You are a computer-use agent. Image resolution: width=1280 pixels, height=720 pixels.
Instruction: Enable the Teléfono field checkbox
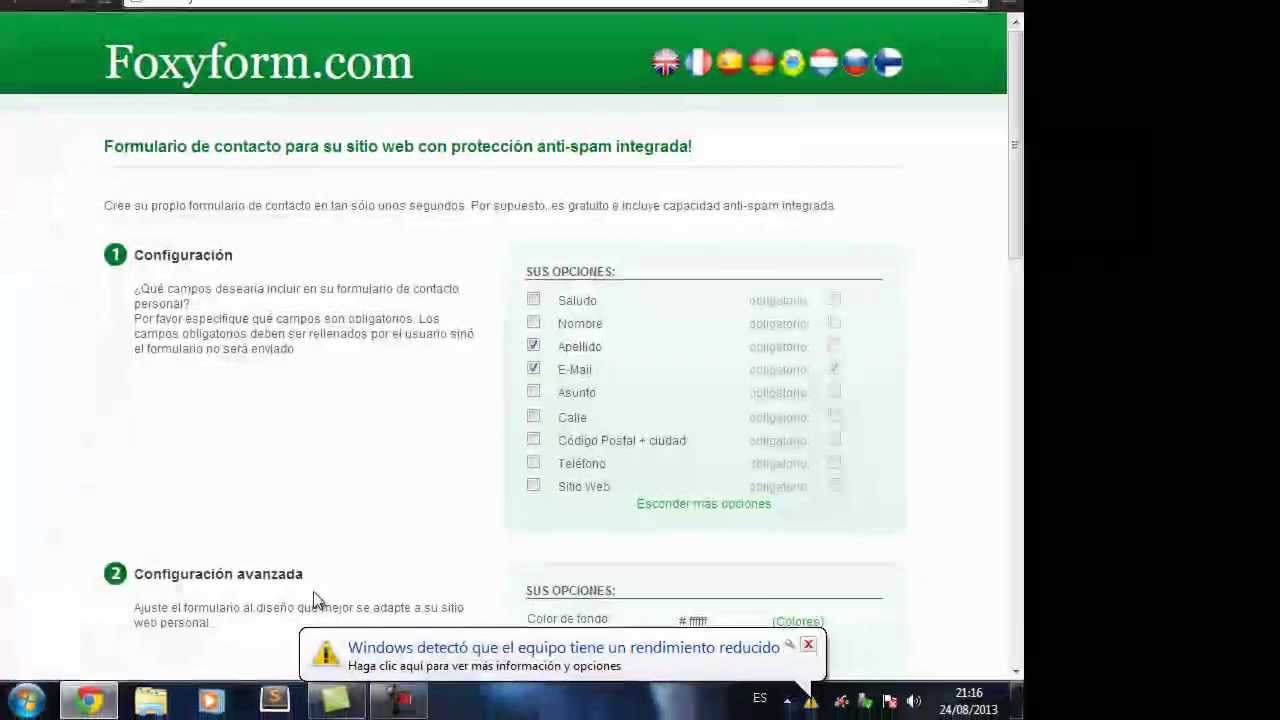[533, 462]
